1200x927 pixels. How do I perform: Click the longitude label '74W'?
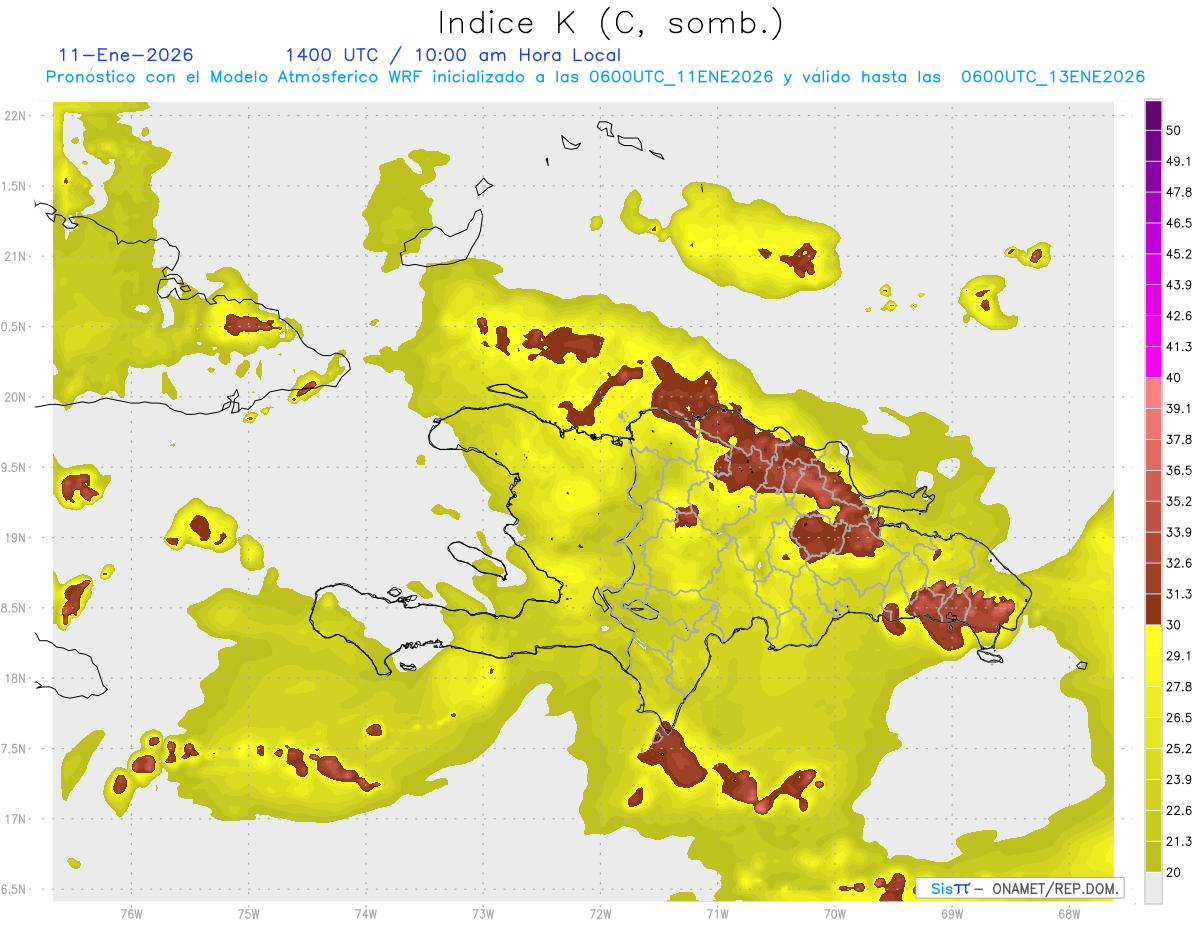click(x=366, y=913)
